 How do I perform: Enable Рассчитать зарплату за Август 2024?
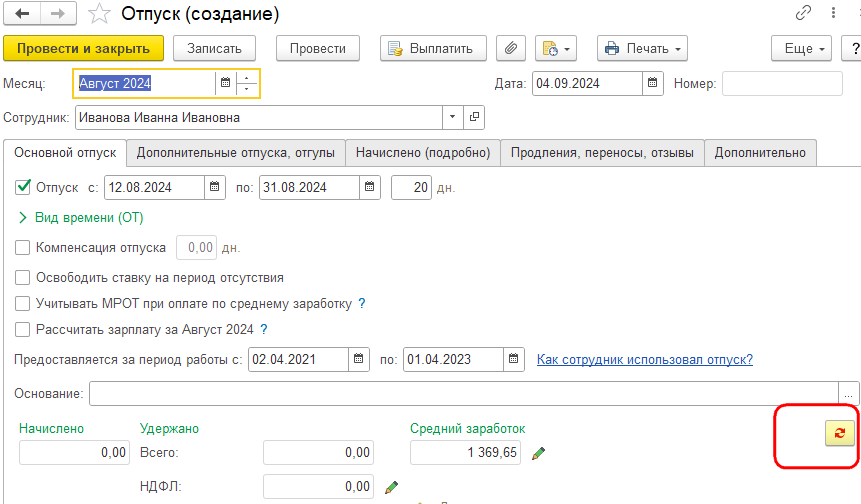tap(23, 329)
